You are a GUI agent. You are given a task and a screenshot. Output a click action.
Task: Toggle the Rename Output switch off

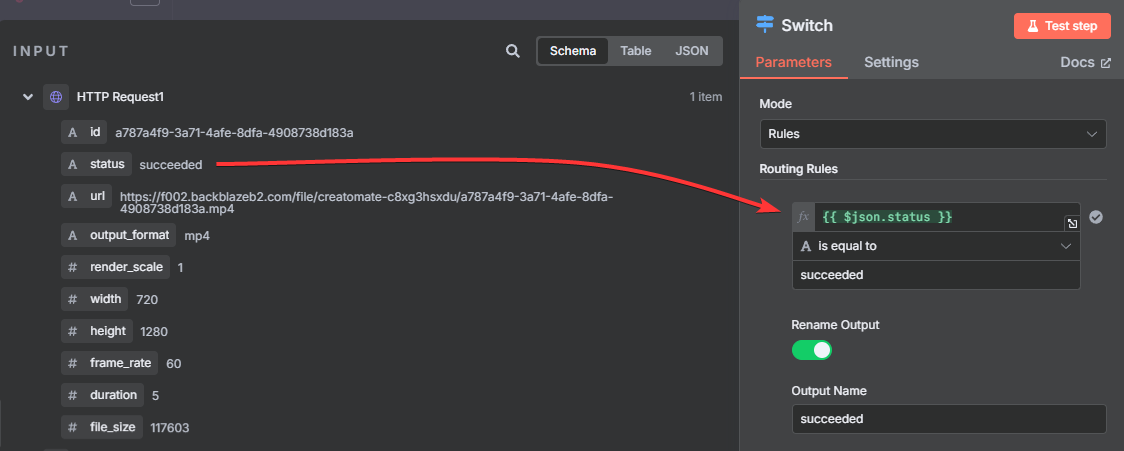pyautogui.click(x=812, y=350)
